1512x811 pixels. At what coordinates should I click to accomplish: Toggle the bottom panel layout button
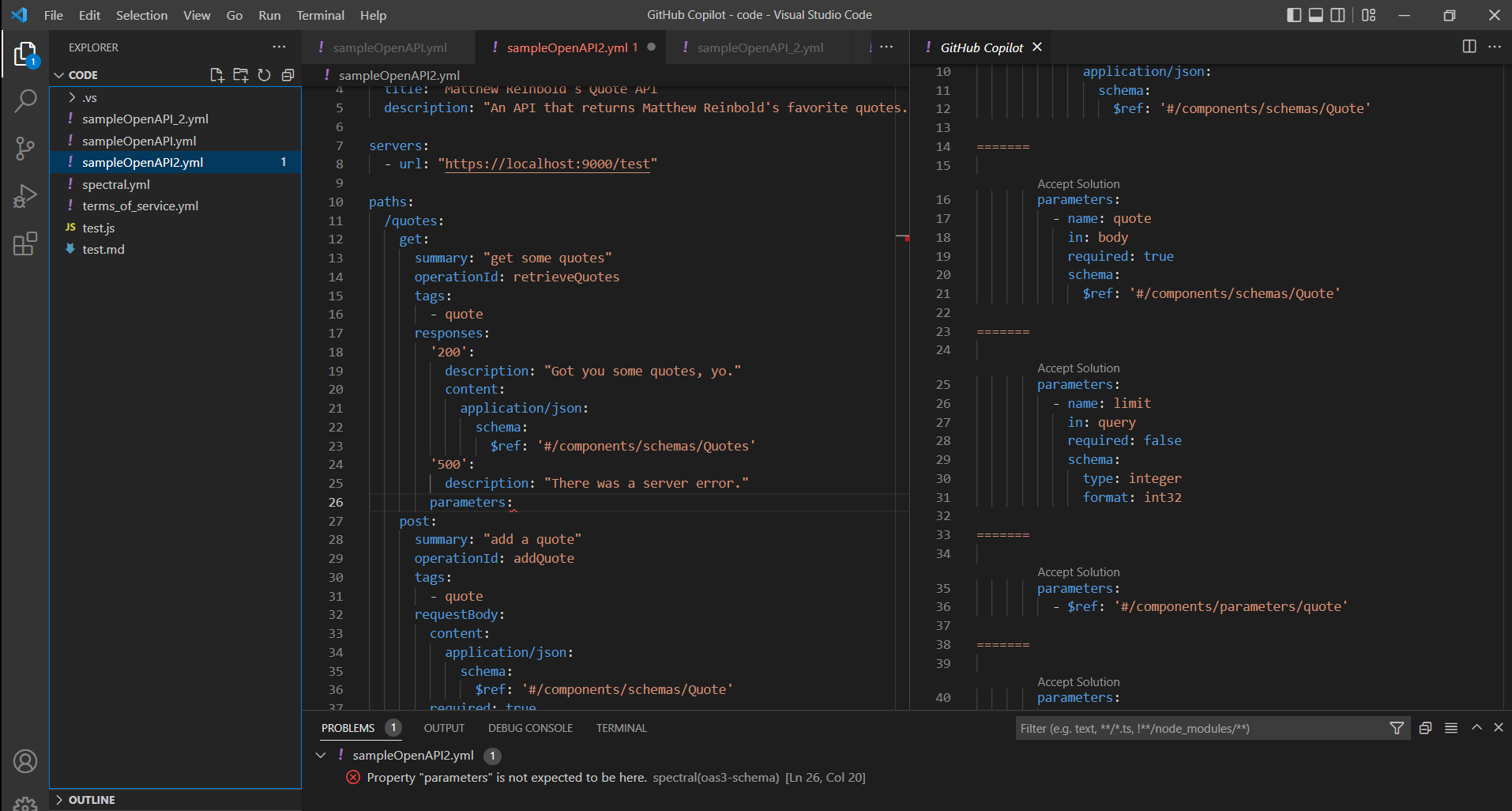(x=1316, y=15)
